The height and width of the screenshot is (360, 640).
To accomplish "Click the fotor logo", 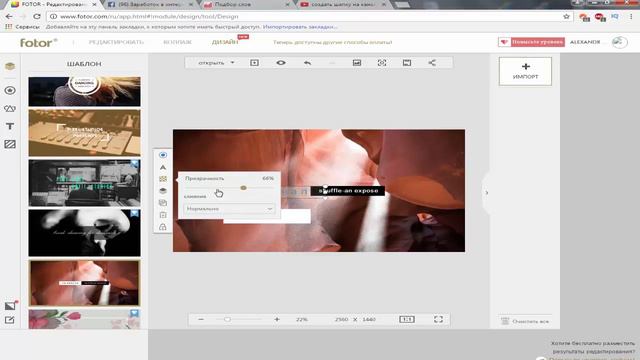I will 38,42.
